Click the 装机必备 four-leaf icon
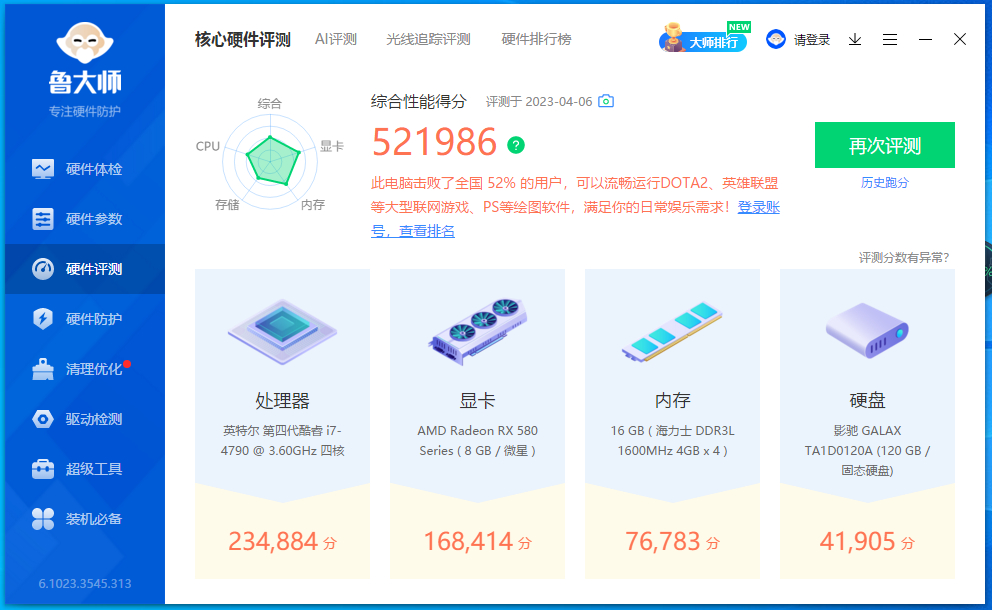 click(x=43, y=519)
